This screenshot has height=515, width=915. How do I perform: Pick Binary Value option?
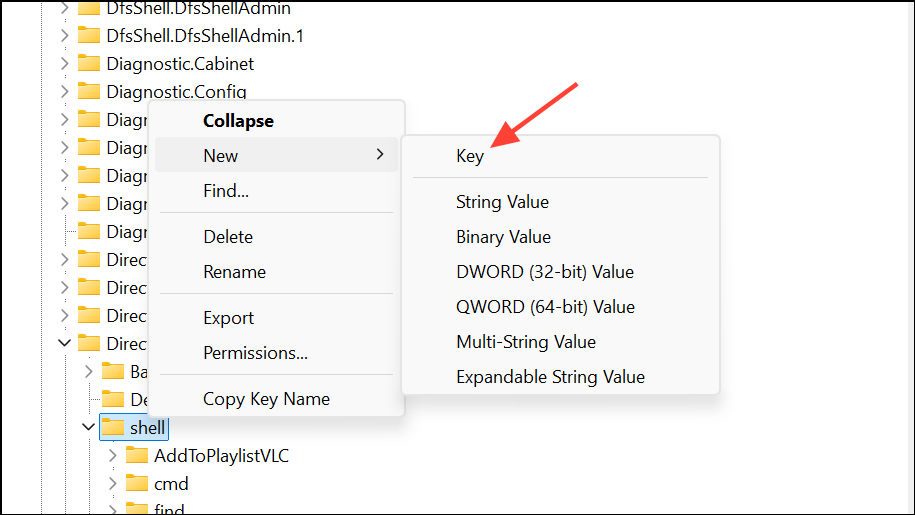[503, 237]
